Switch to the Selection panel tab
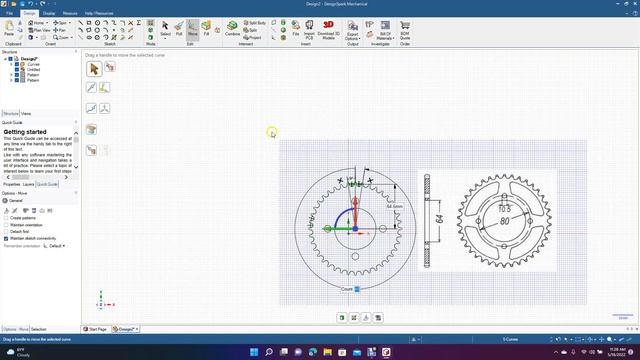This screenshot has height=360, width=640. click(x=39, y=329)
